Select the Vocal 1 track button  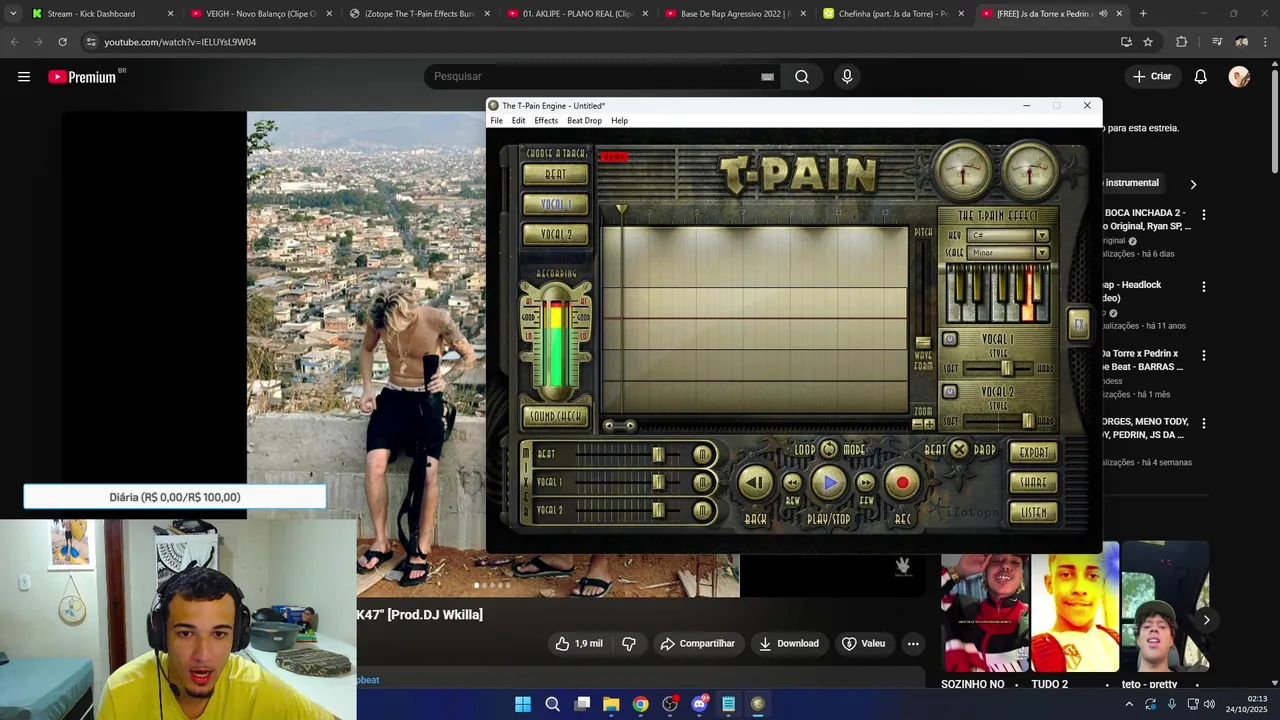pyautogui.click(x=556, y=204)
